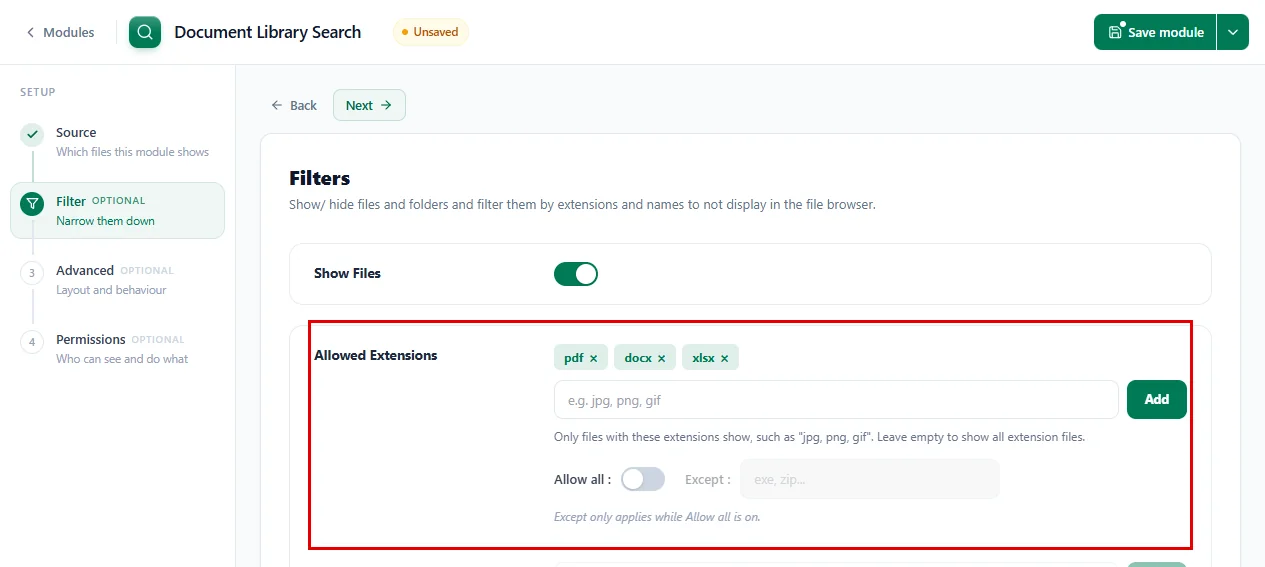
Task: Click the Next button
Action: tap(369, 105)
